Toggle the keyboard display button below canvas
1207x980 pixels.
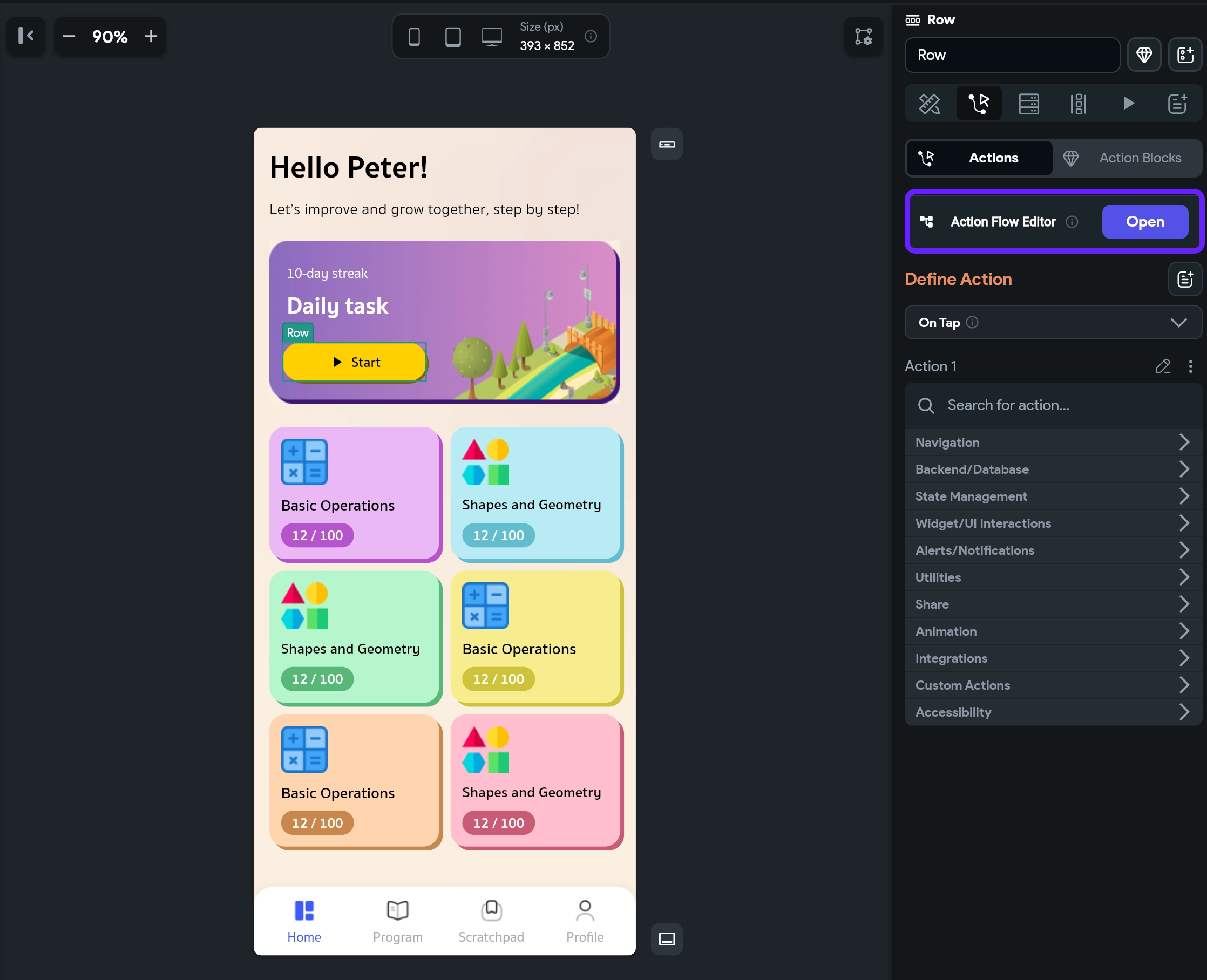point(667,939)
